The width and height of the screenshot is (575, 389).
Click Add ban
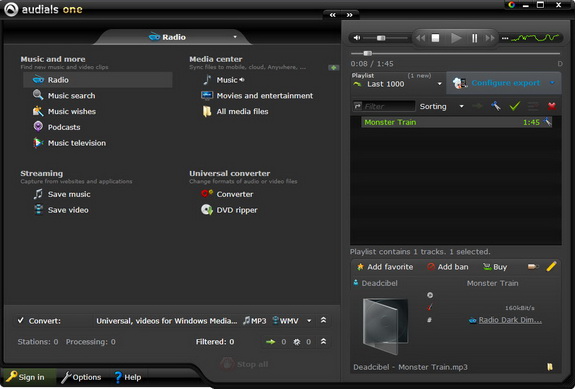coord(448,267)
